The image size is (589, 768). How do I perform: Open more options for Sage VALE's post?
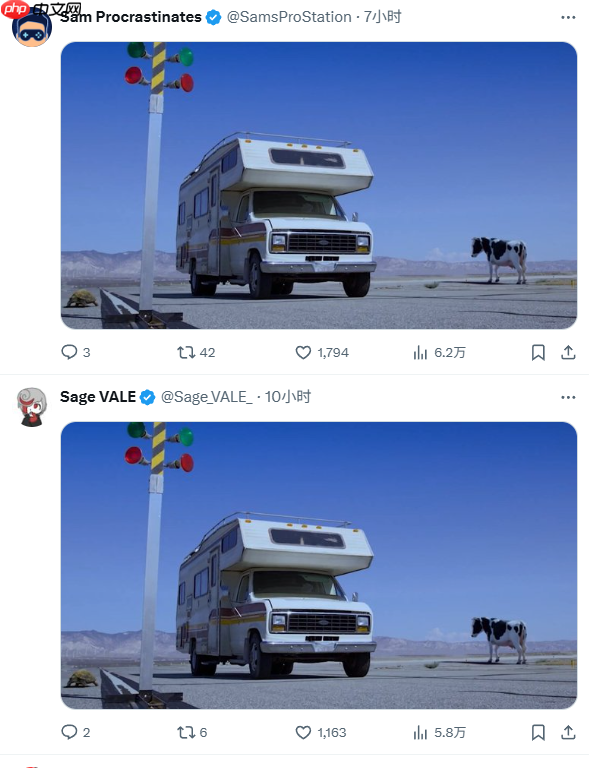(568, 397)
